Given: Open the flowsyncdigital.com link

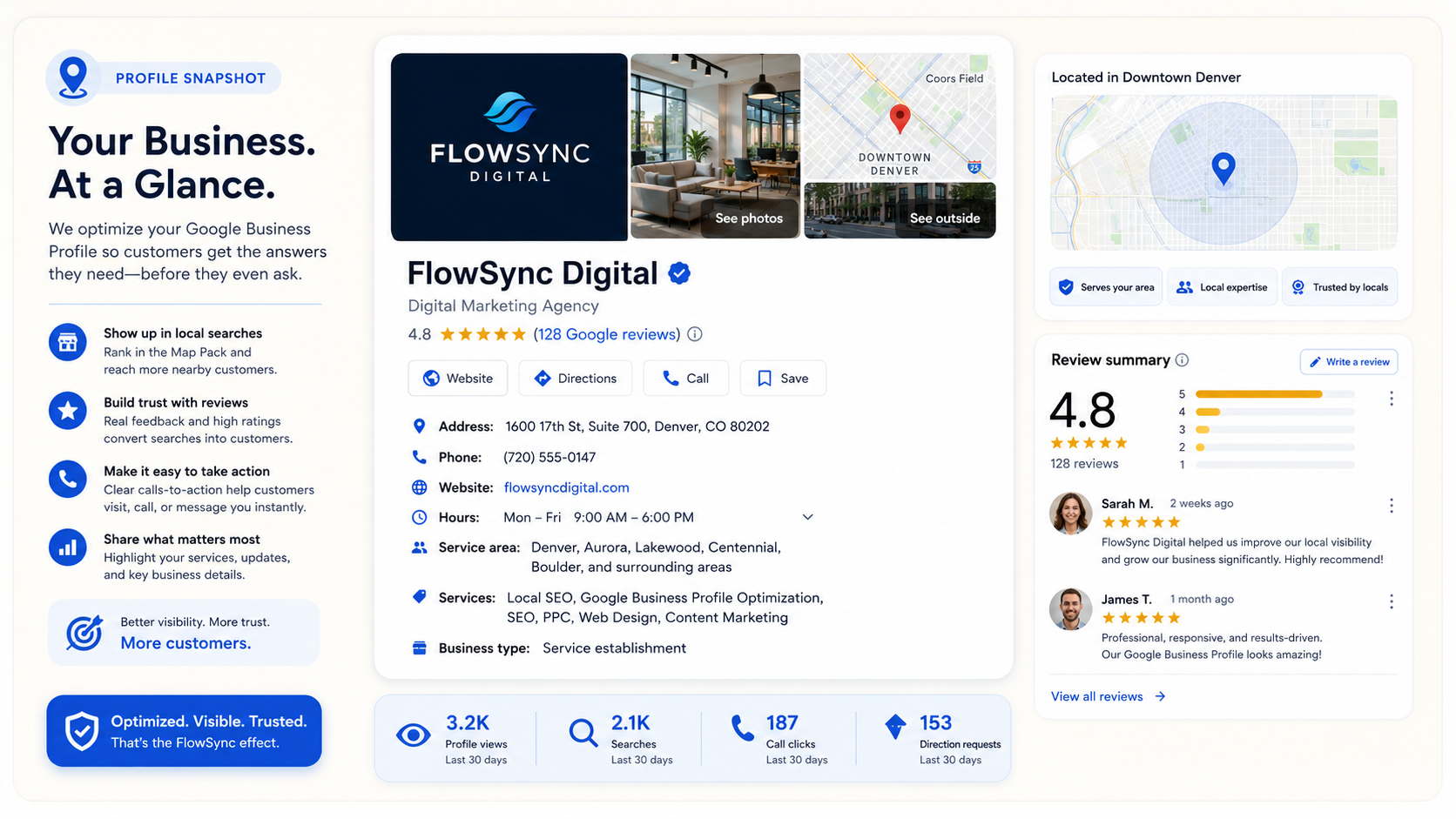Looking at the screenshot, I should click(566, 487).
